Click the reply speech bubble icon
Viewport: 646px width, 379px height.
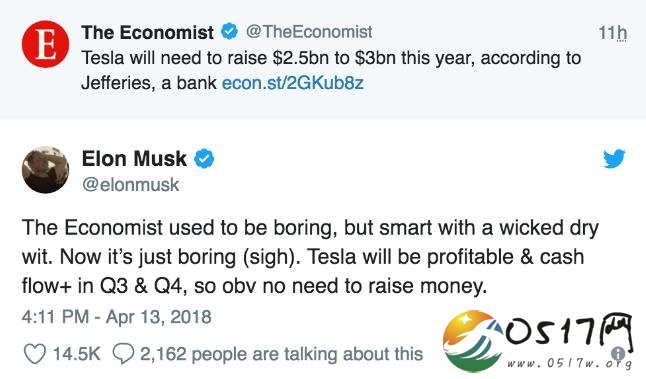pos(123,354)
